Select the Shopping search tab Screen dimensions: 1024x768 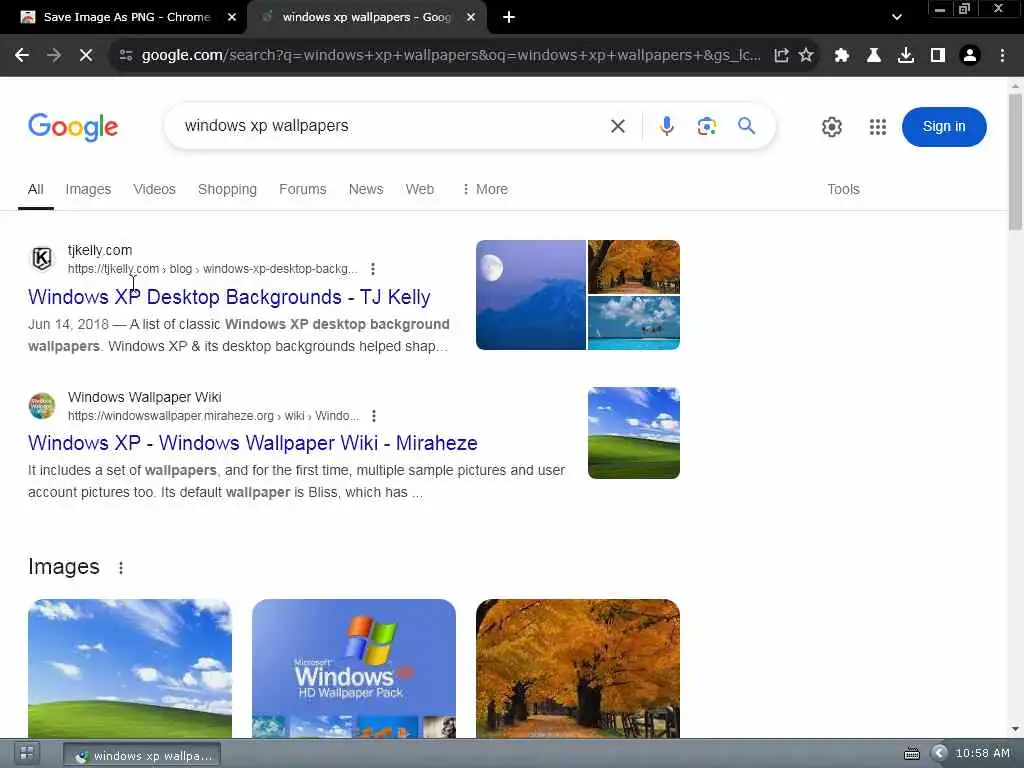click(227, 189)
